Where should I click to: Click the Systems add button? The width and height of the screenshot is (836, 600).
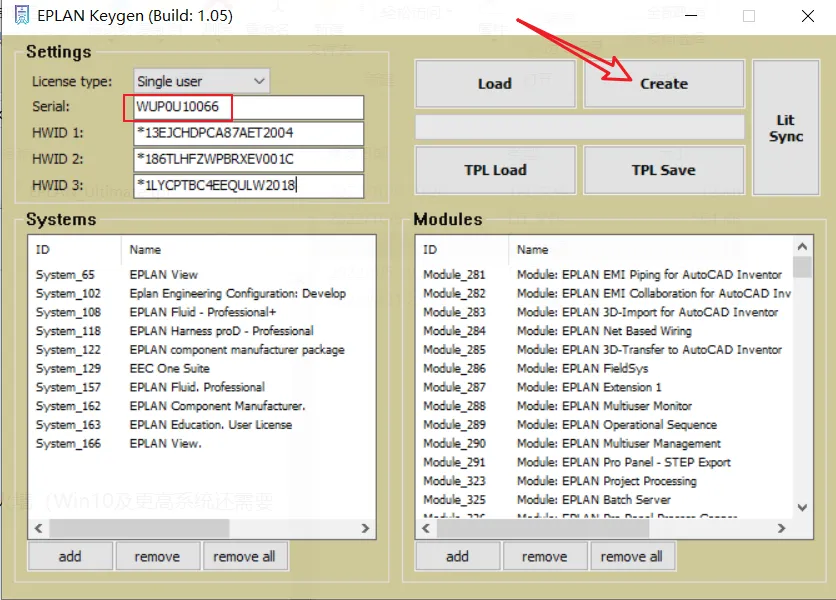pyautogui.click(x=70, y=556)
